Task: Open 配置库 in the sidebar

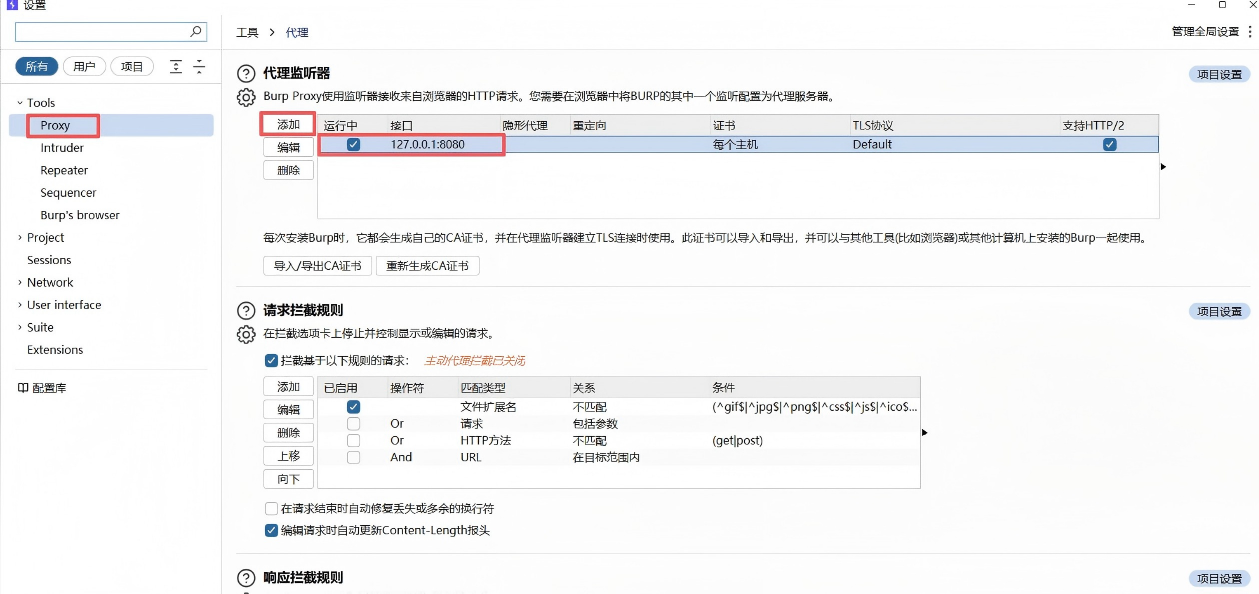Action: 49,388
